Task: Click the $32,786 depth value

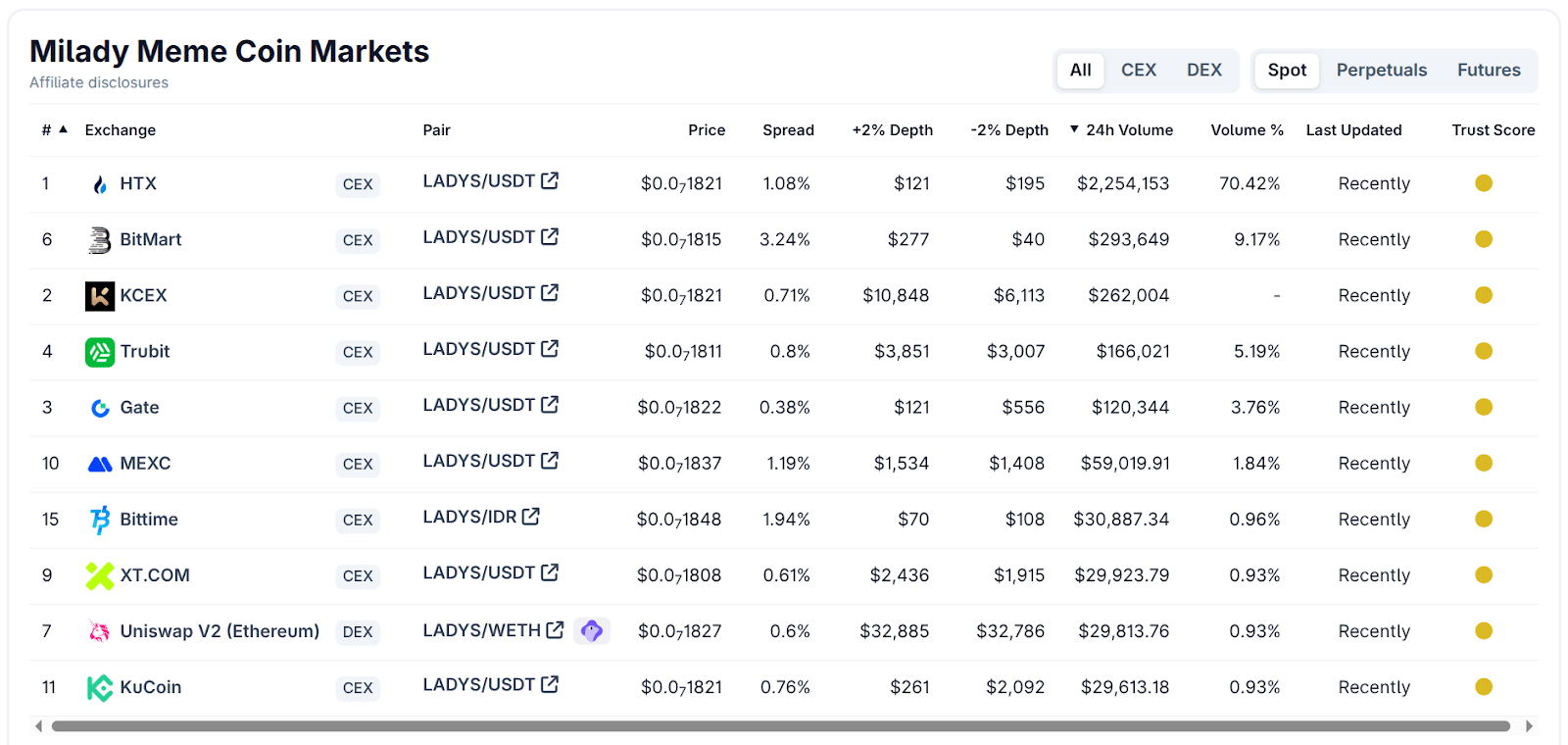Action: coord(1010,631)
